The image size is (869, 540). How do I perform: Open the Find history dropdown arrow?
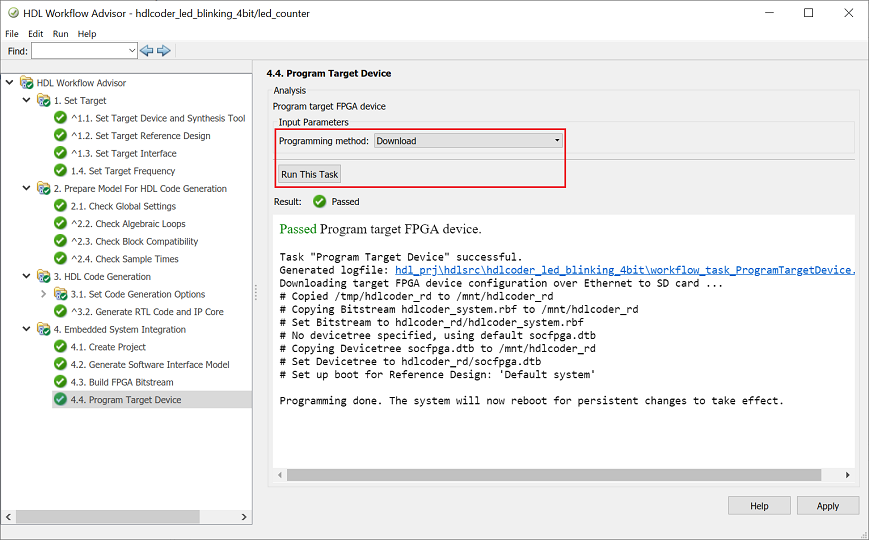point(132,50)
